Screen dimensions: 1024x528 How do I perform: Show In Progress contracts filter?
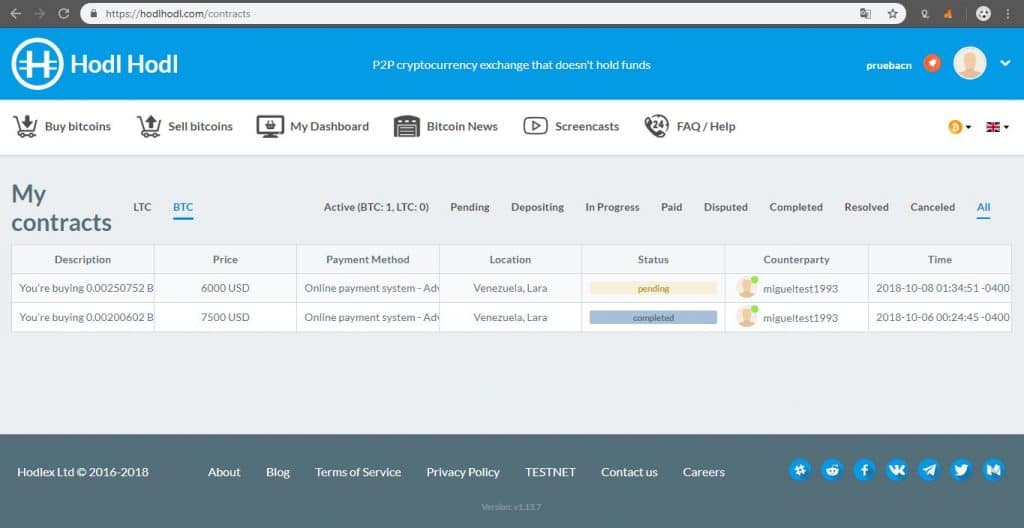point(612,207)
